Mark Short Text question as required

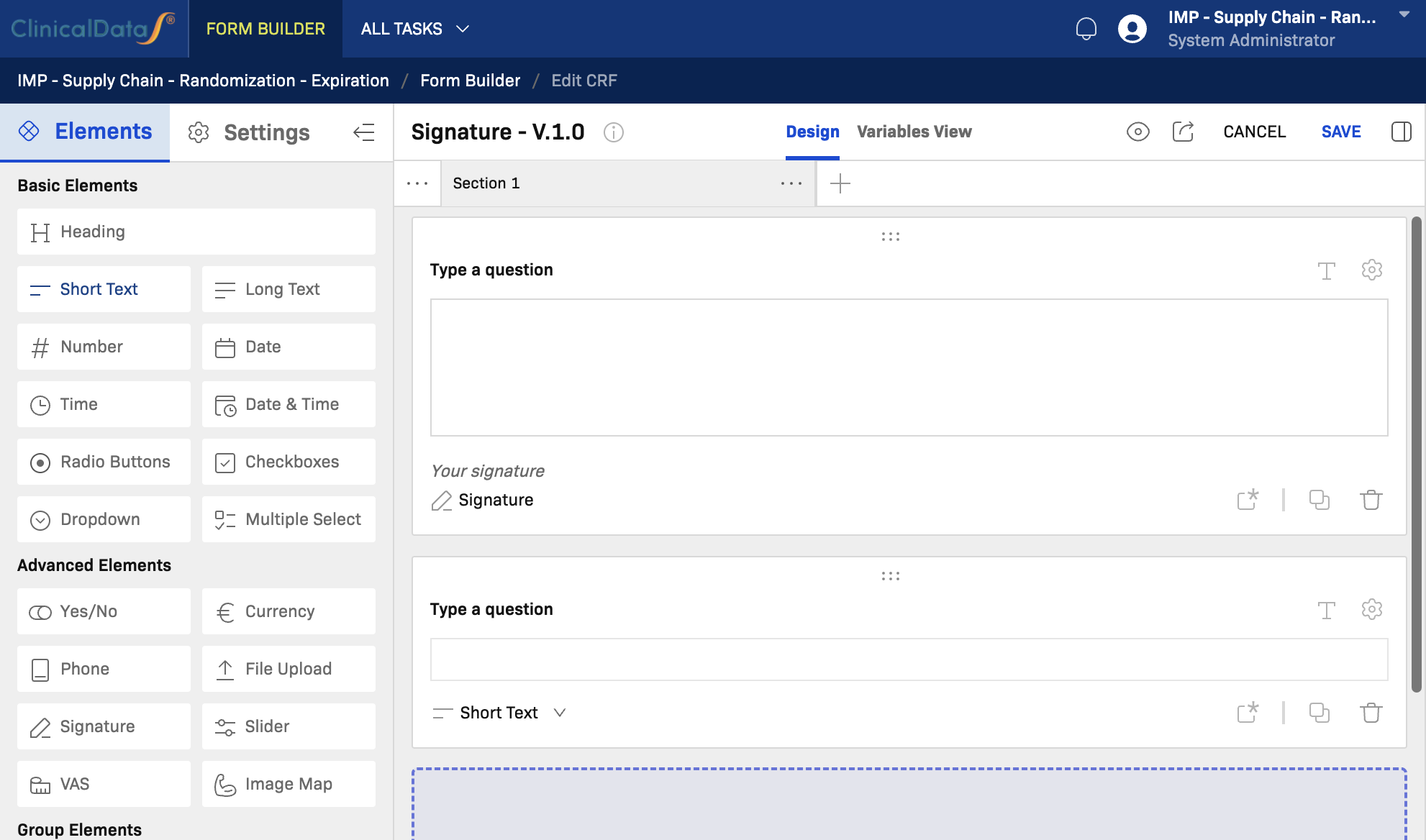tap(1248, 712)
